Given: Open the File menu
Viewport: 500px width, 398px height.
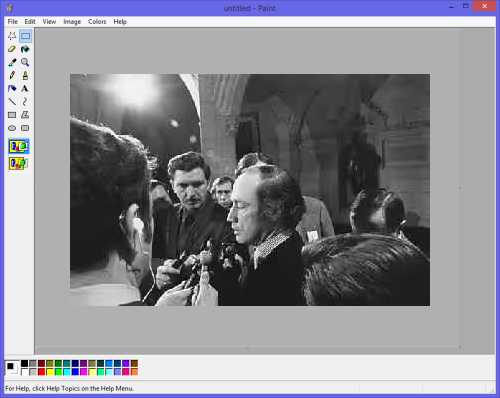Looking at the screenshot, I should [x=13, y=22].
